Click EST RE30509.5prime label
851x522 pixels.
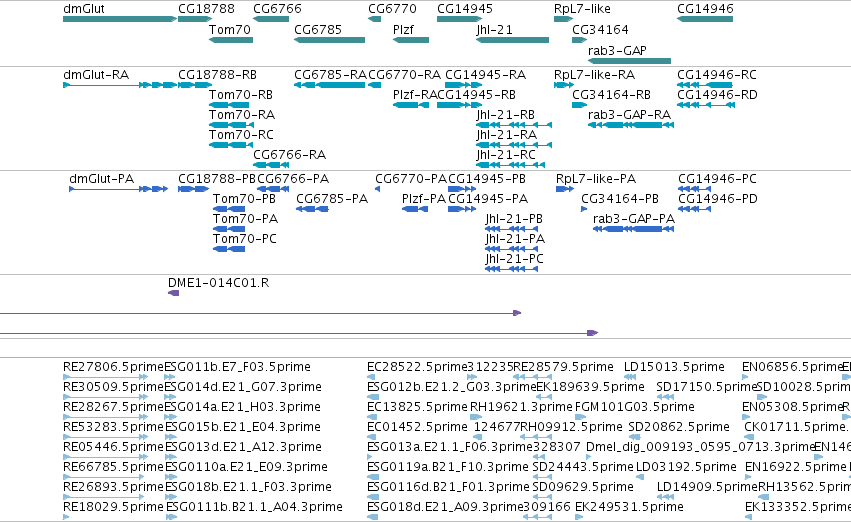(x=113, y=387)
